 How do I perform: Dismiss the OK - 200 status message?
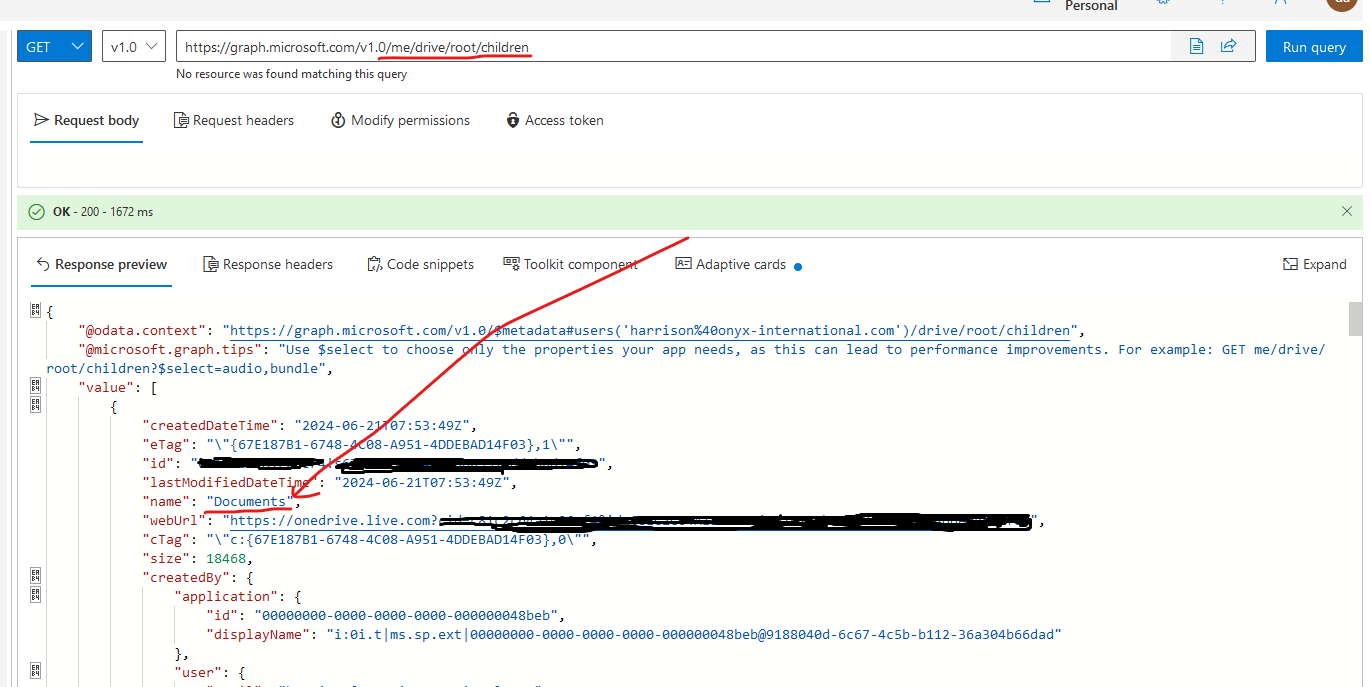pyautogui.click(x=1346, y=211)
